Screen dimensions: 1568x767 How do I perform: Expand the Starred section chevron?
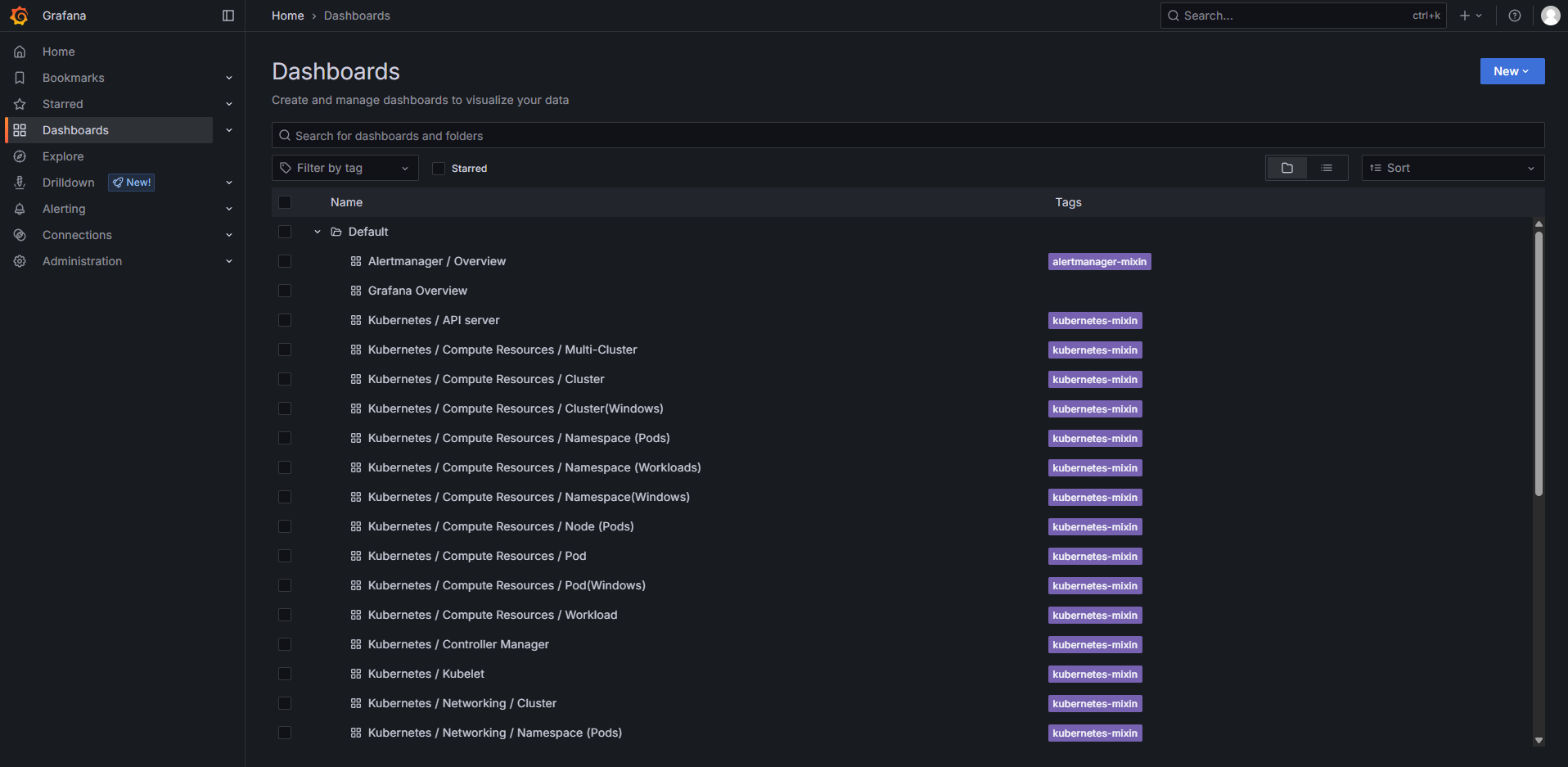(x=229, y=104)
